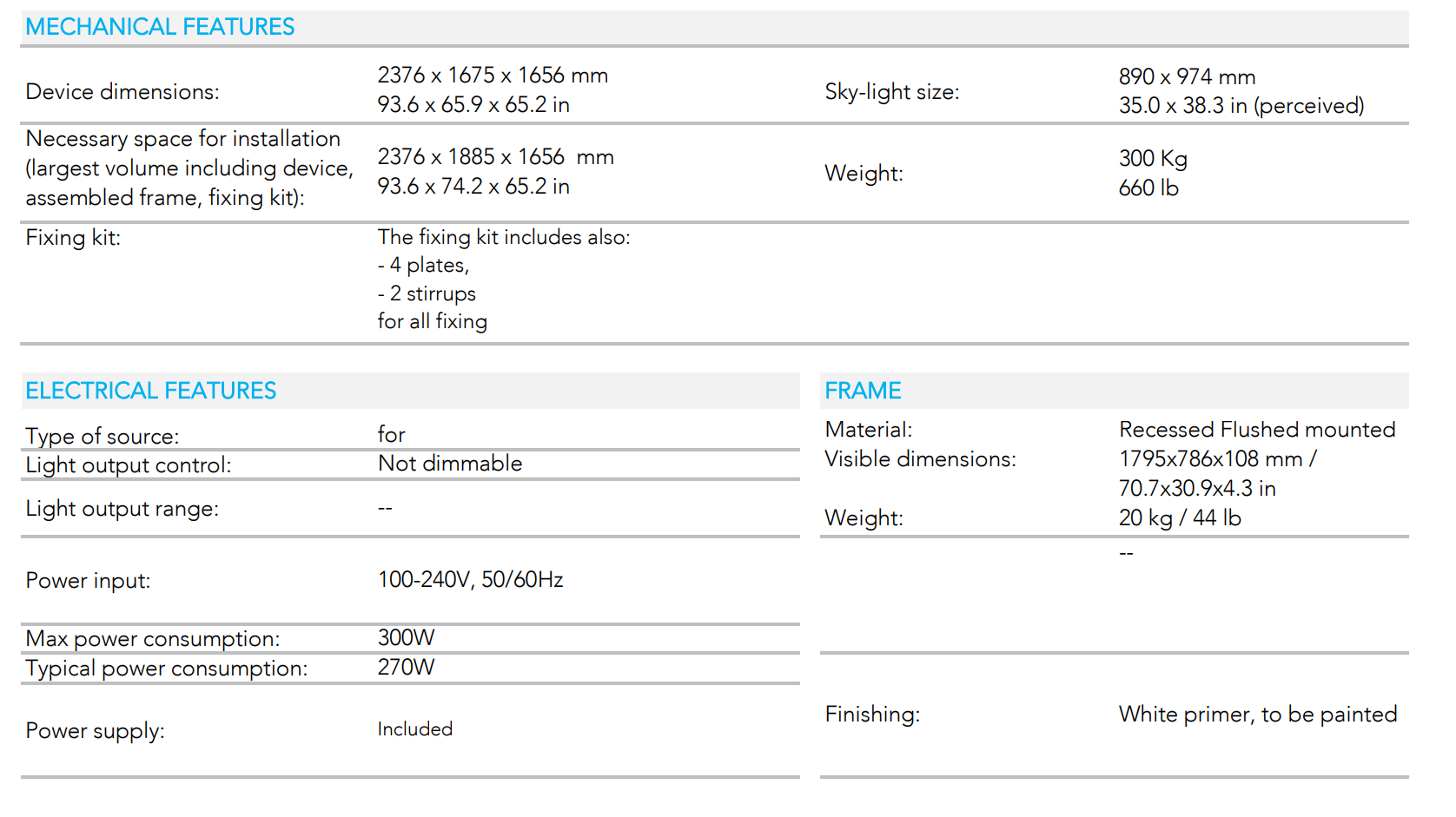
Task: Click the "- 4 plates," line
Action: 423,265
